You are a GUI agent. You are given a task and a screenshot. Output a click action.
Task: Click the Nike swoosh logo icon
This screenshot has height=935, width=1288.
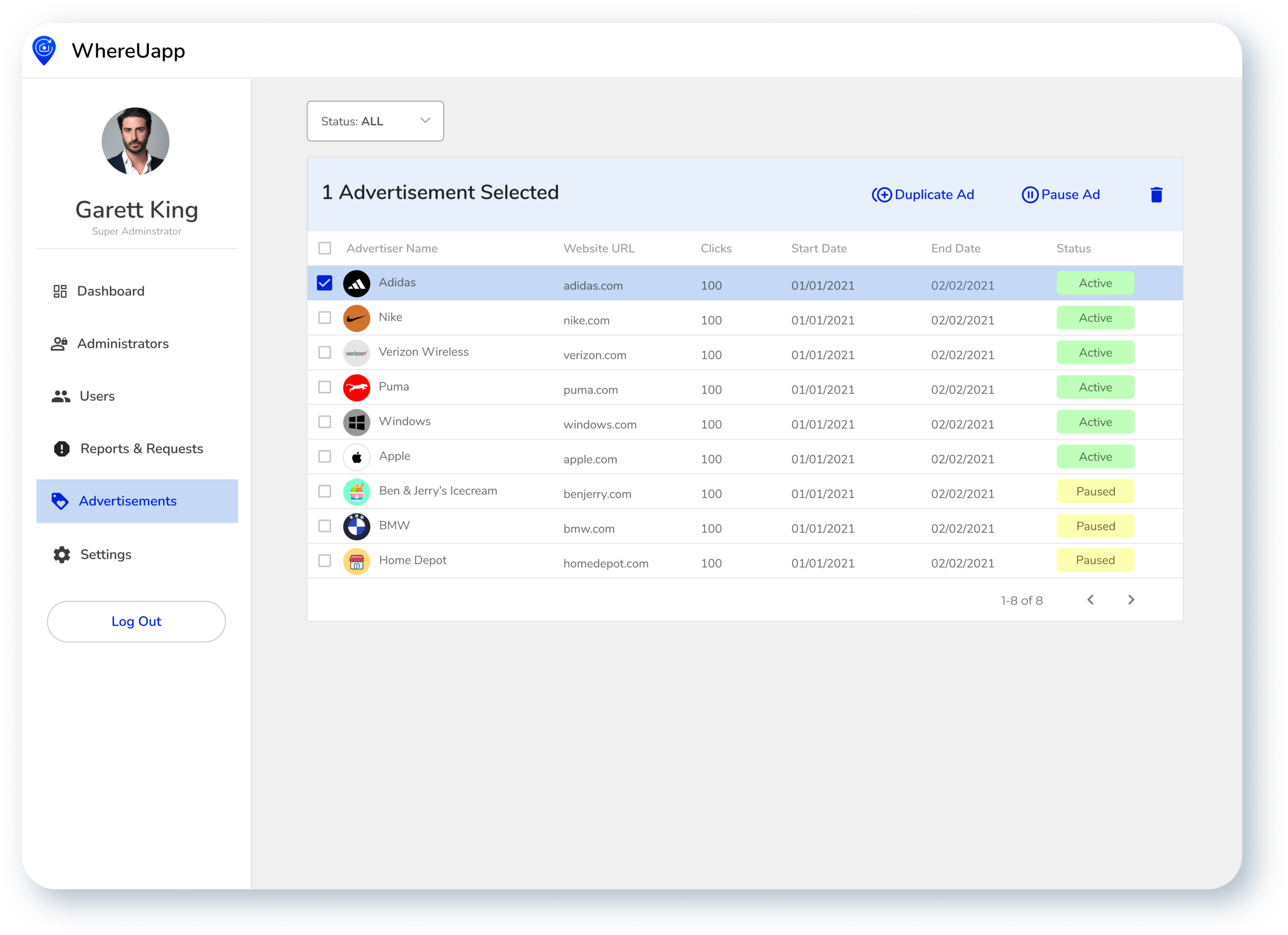click(357, 318)
